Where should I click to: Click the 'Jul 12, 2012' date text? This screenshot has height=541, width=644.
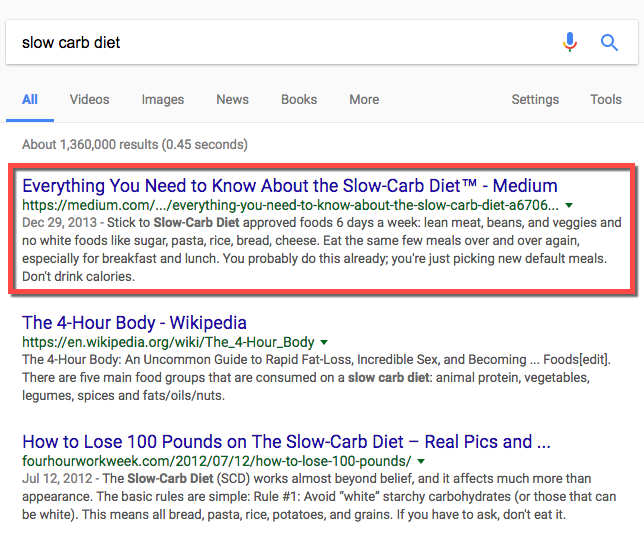click(57, 479)
